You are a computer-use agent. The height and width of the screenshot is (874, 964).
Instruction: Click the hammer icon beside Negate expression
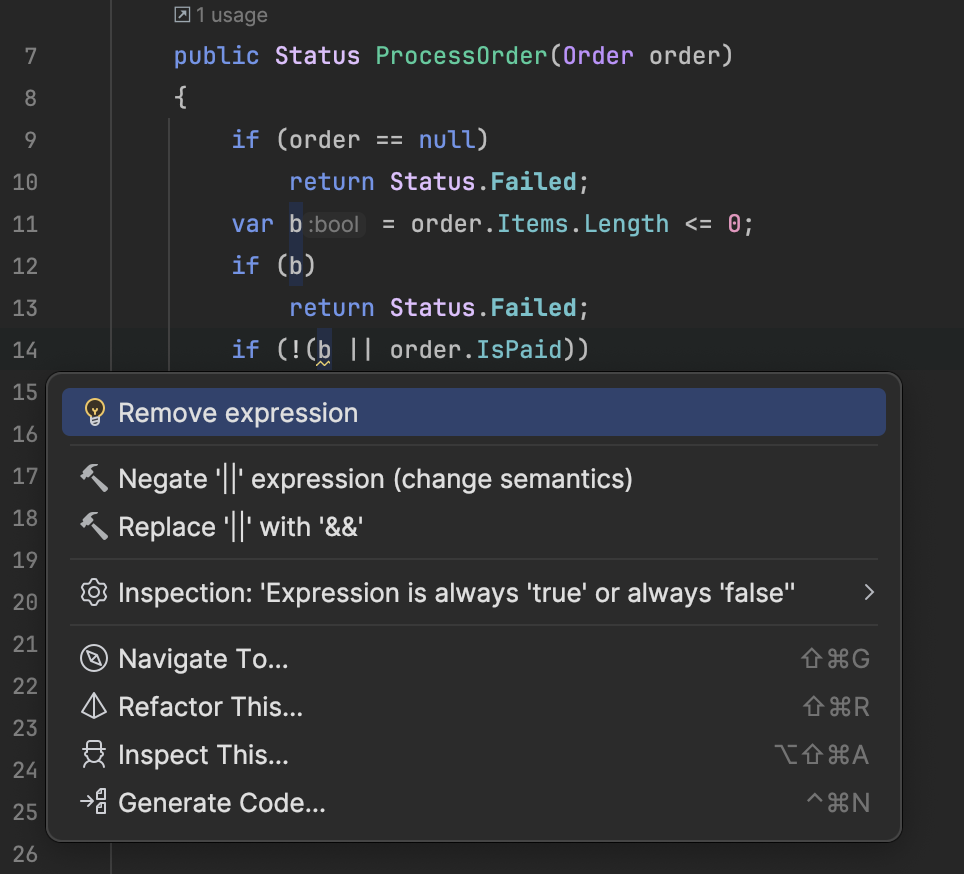[94, 479]
